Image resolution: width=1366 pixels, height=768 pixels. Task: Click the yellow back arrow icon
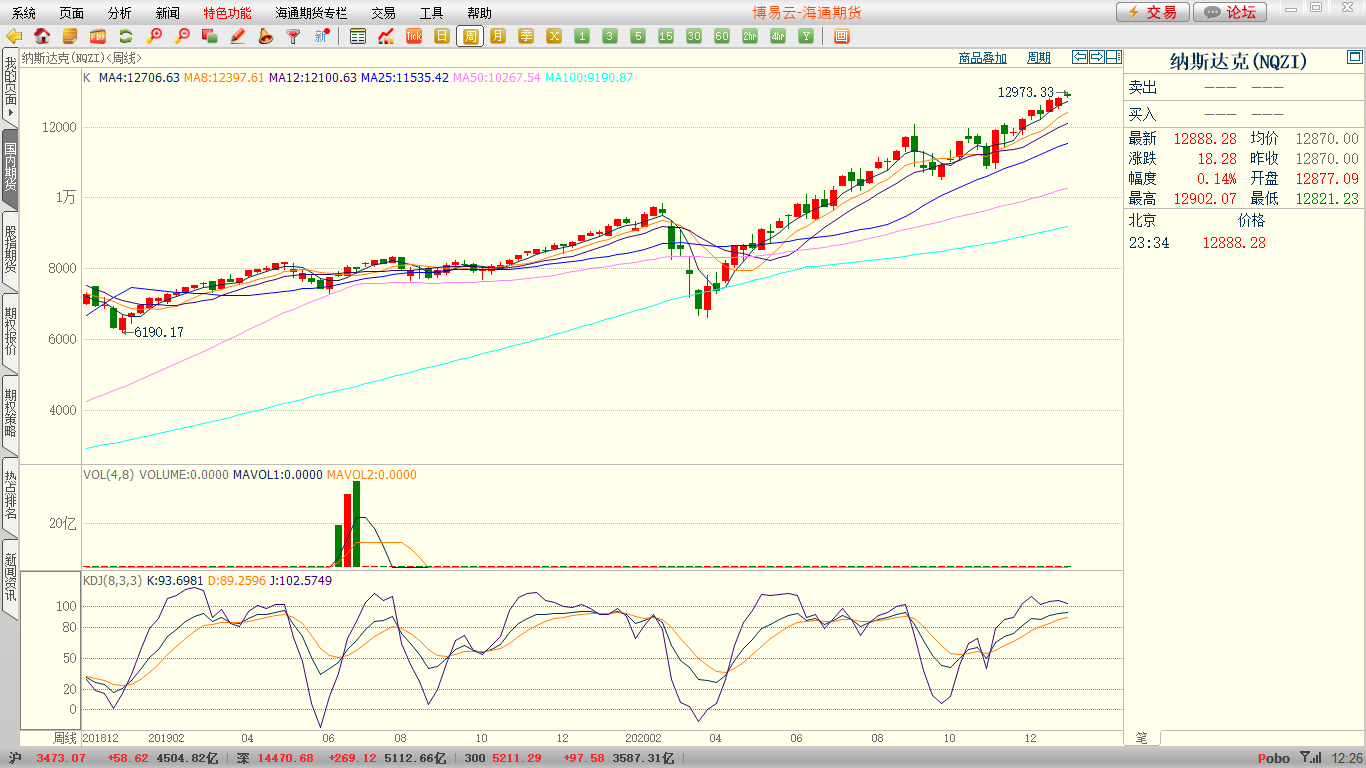14,36
